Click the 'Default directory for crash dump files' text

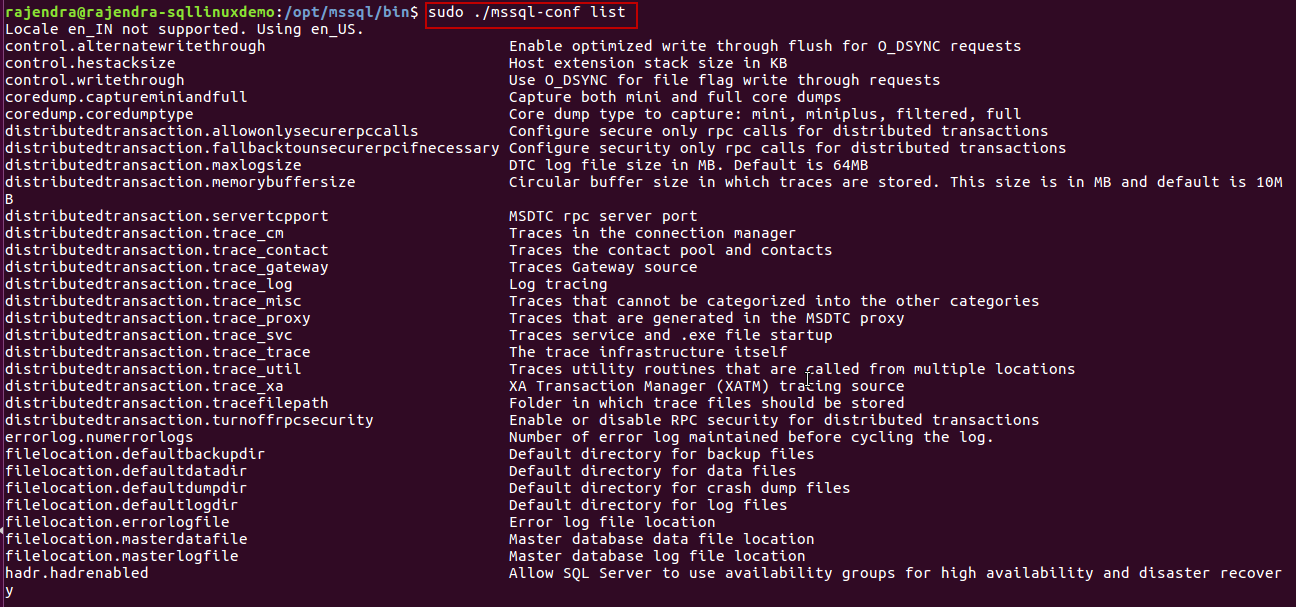(679, 488)
